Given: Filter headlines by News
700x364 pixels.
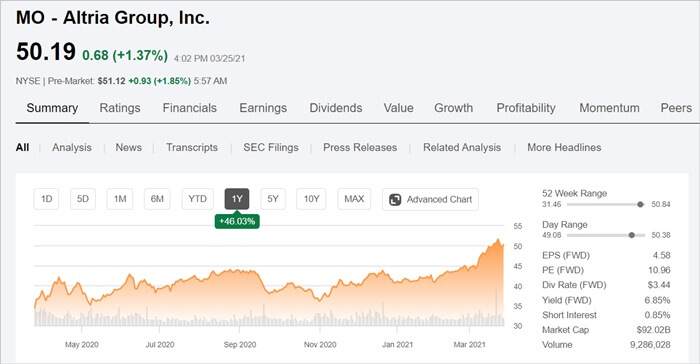Looking at the screenshot, I should 129,147.
